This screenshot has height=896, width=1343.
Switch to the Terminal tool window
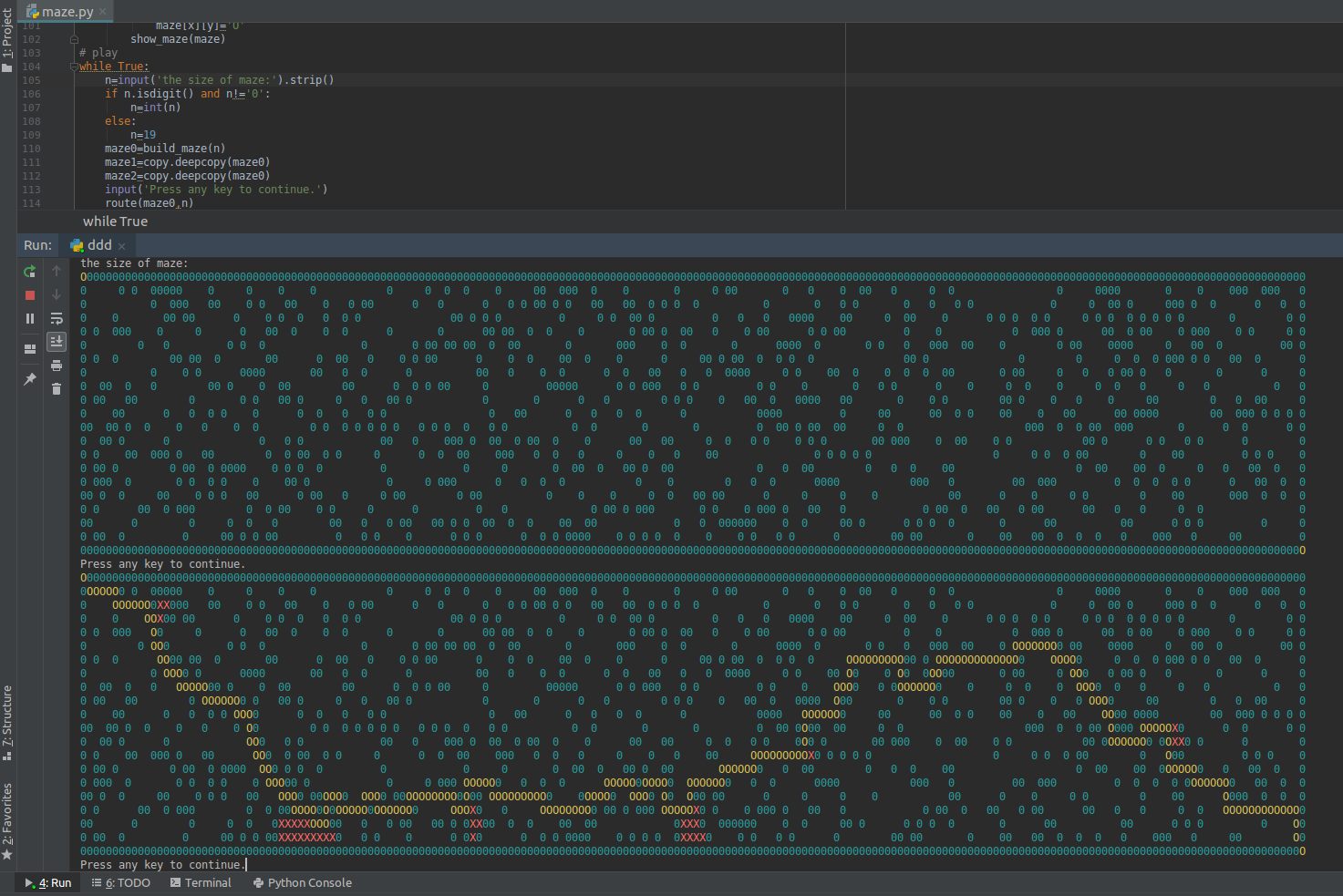[201, 883]
